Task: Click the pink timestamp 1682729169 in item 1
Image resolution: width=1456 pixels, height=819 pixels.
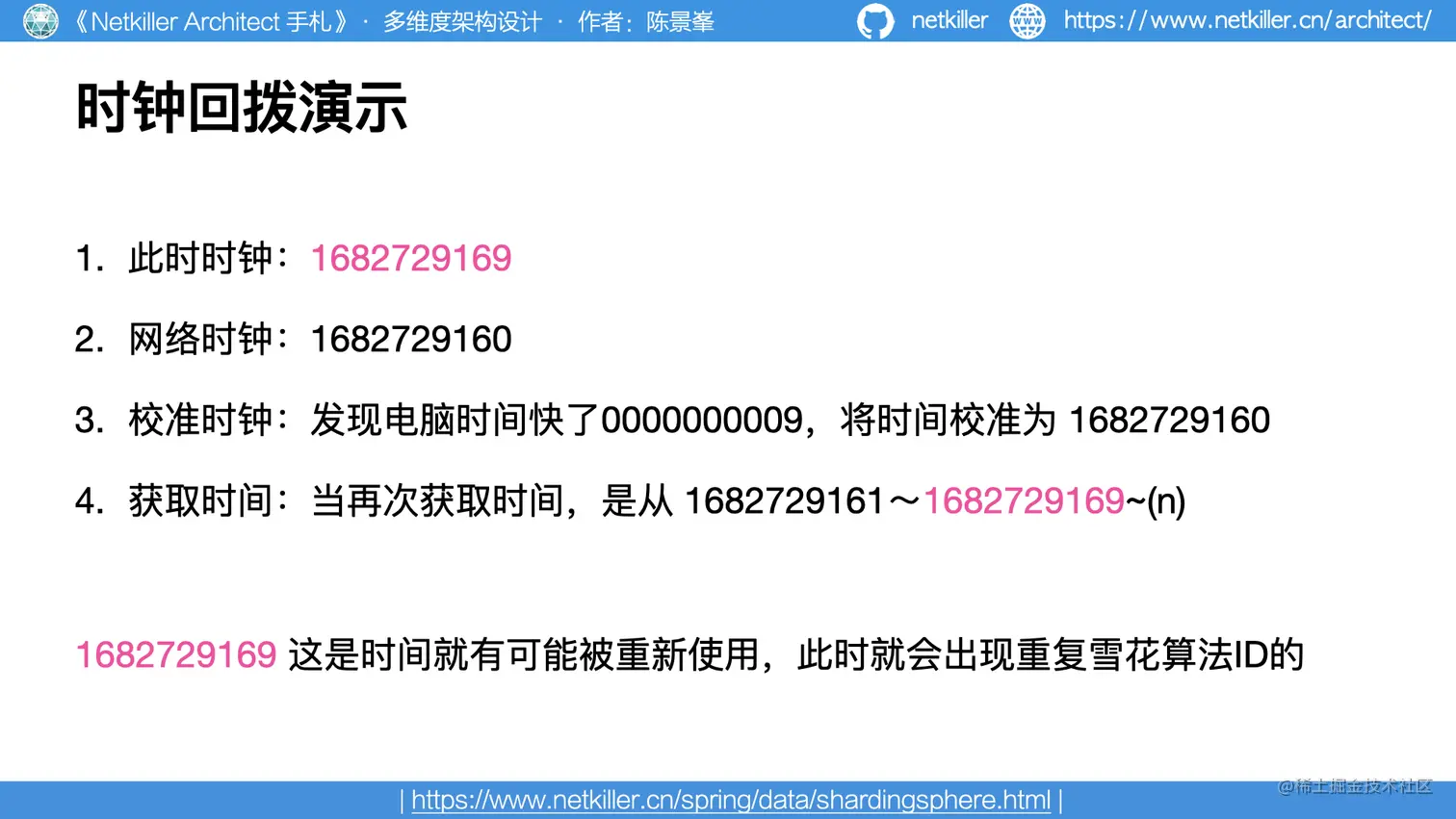Action: 410,258
